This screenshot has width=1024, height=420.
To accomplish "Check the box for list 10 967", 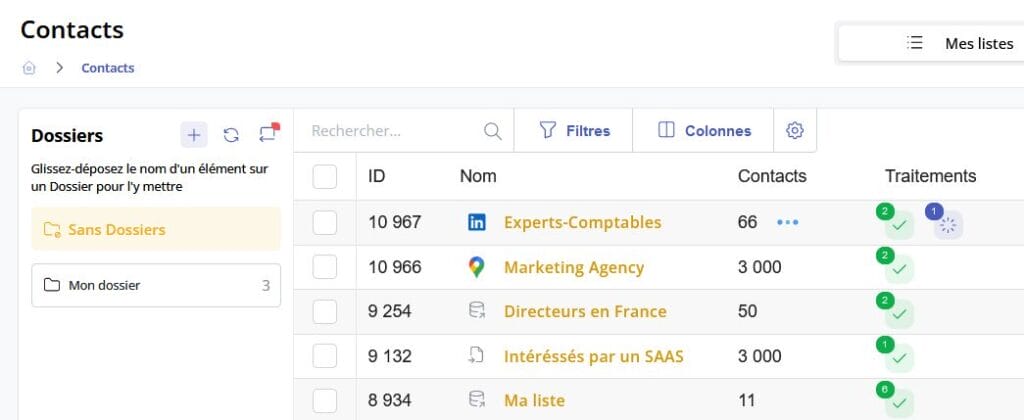I will 325,222.
